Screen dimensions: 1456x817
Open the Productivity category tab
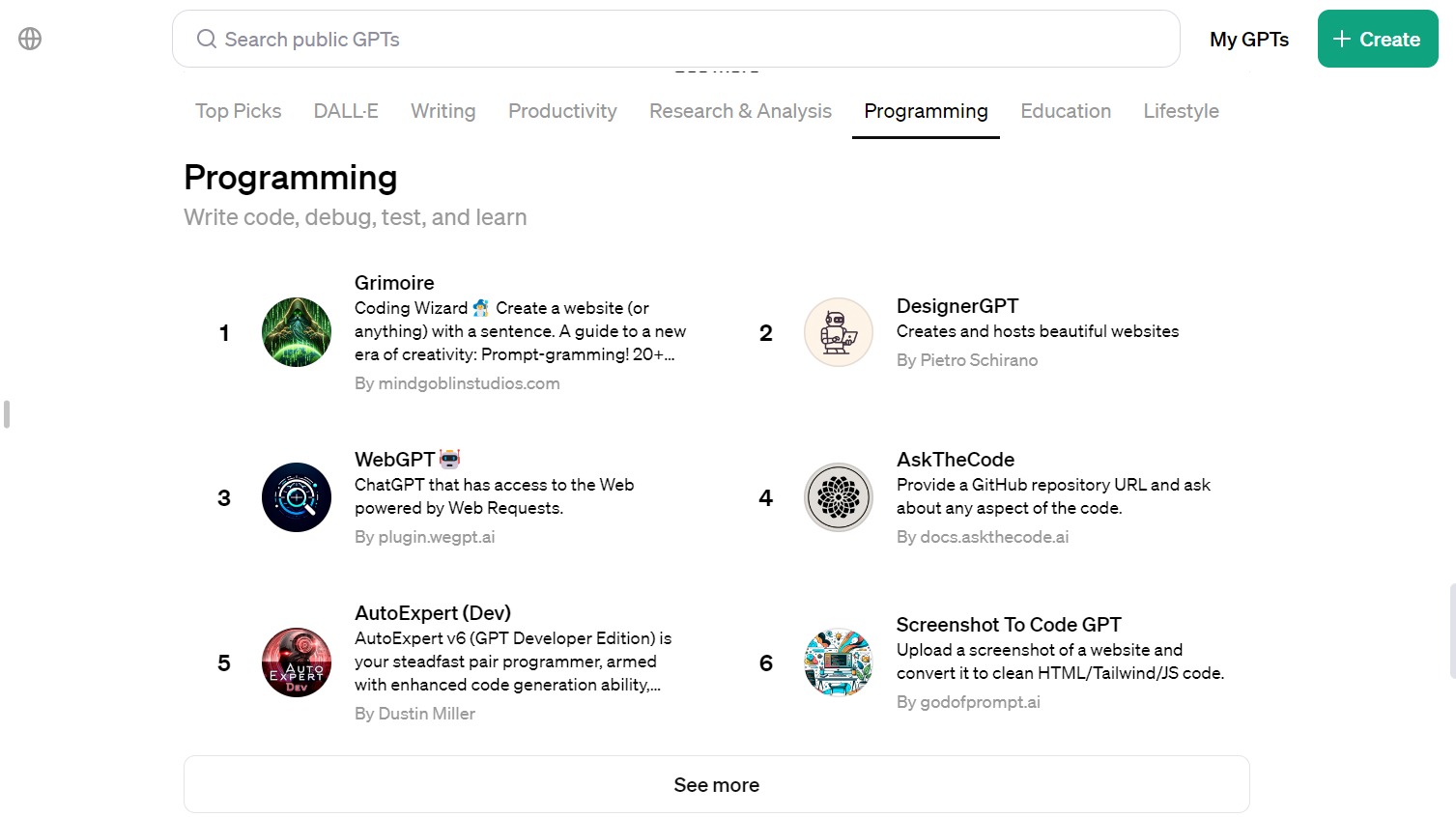562,111
